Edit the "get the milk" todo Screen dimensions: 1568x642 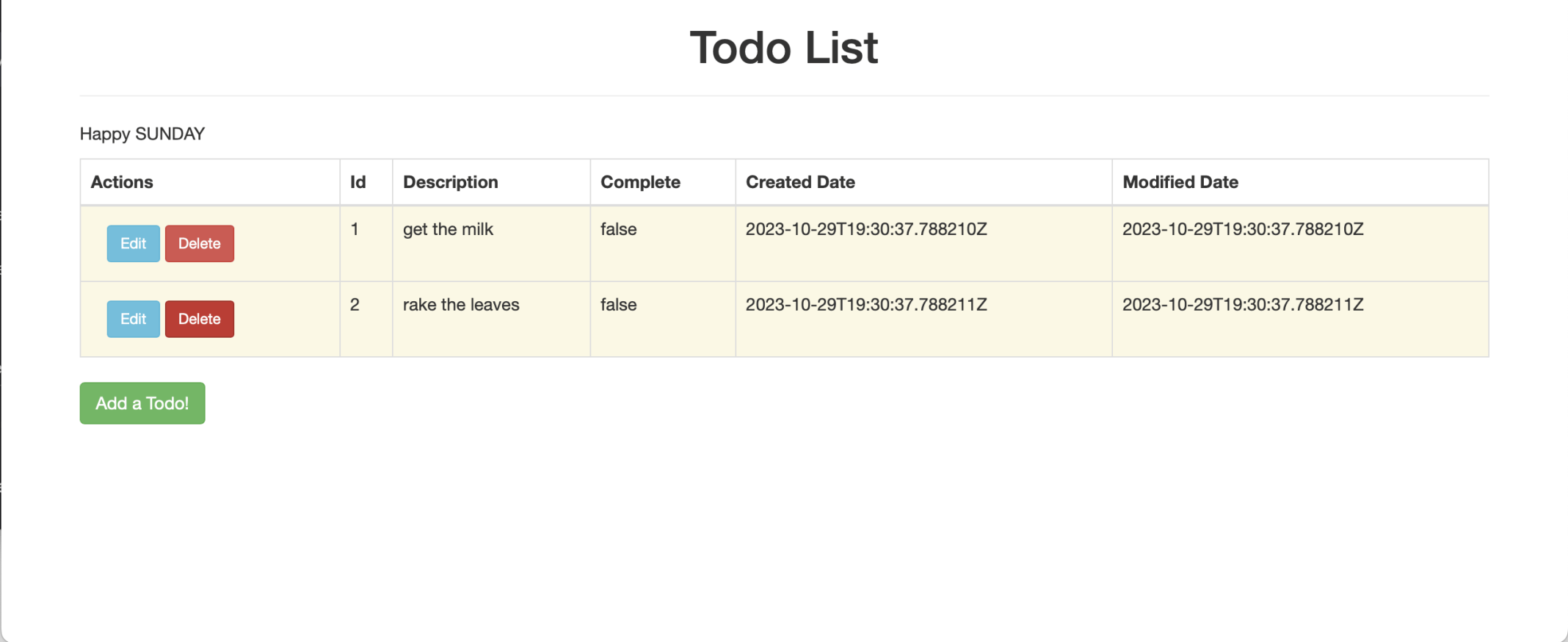(x=133, y=244)
